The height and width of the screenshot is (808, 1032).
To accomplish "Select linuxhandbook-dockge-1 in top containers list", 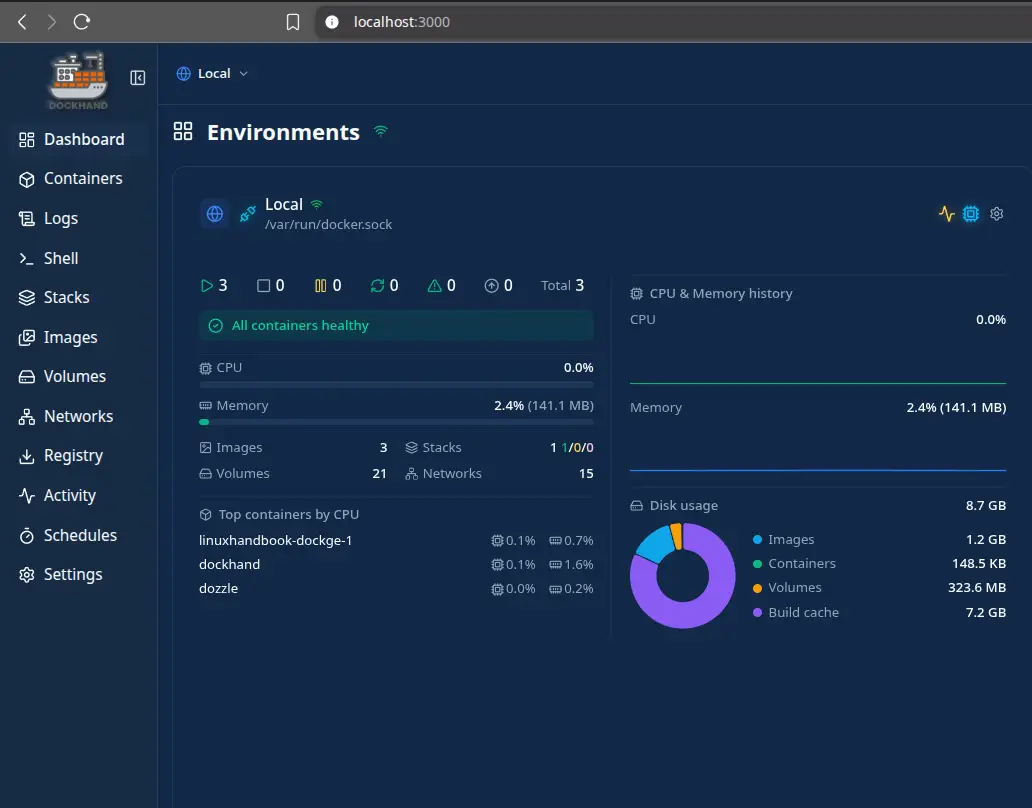I will tap(276, 540).
